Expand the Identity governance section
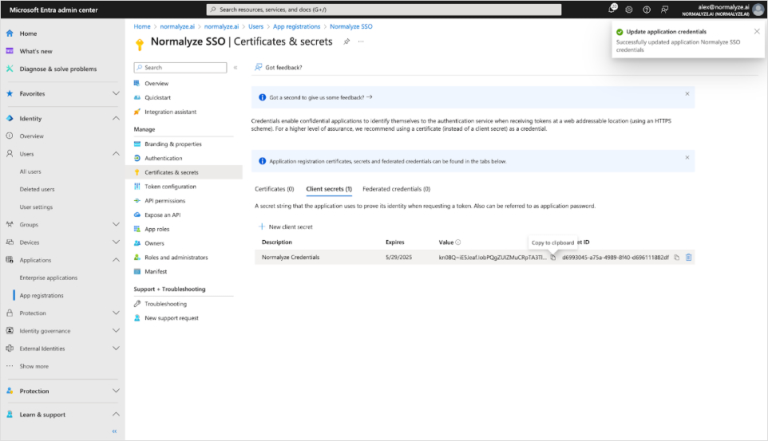Viewport: 768px width, 441px height. 115,330
